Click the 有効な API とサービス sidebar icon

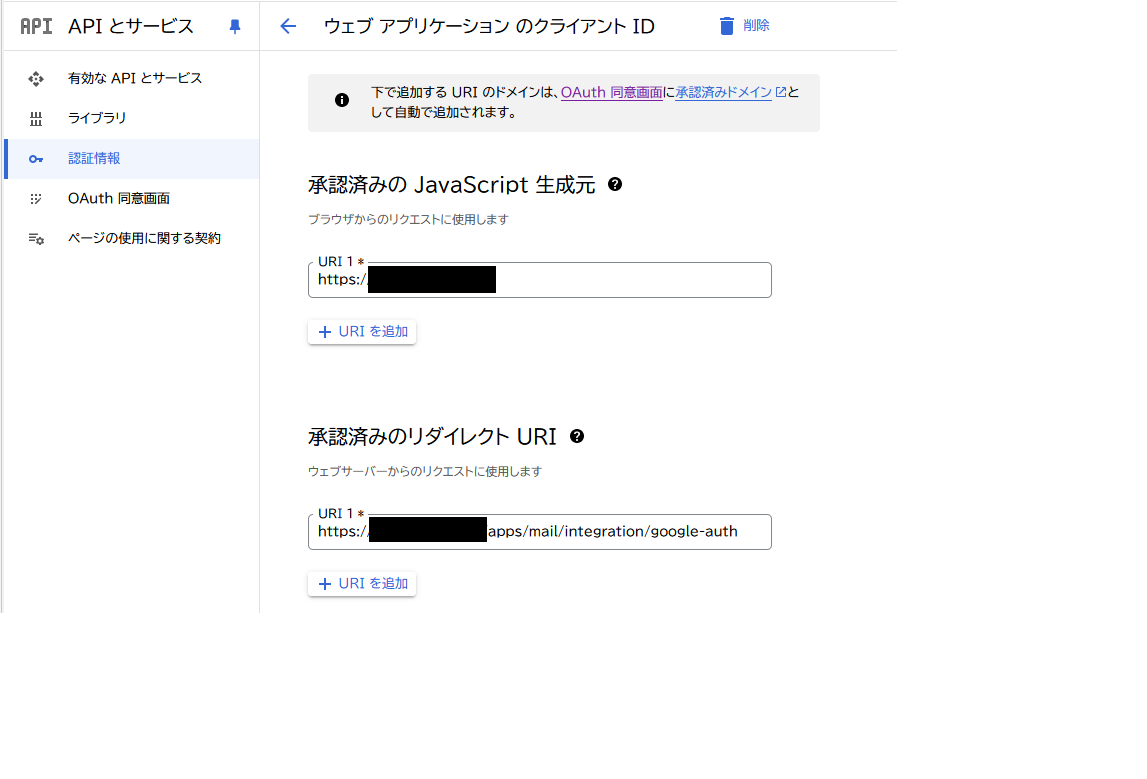click(x=36, y=78)
